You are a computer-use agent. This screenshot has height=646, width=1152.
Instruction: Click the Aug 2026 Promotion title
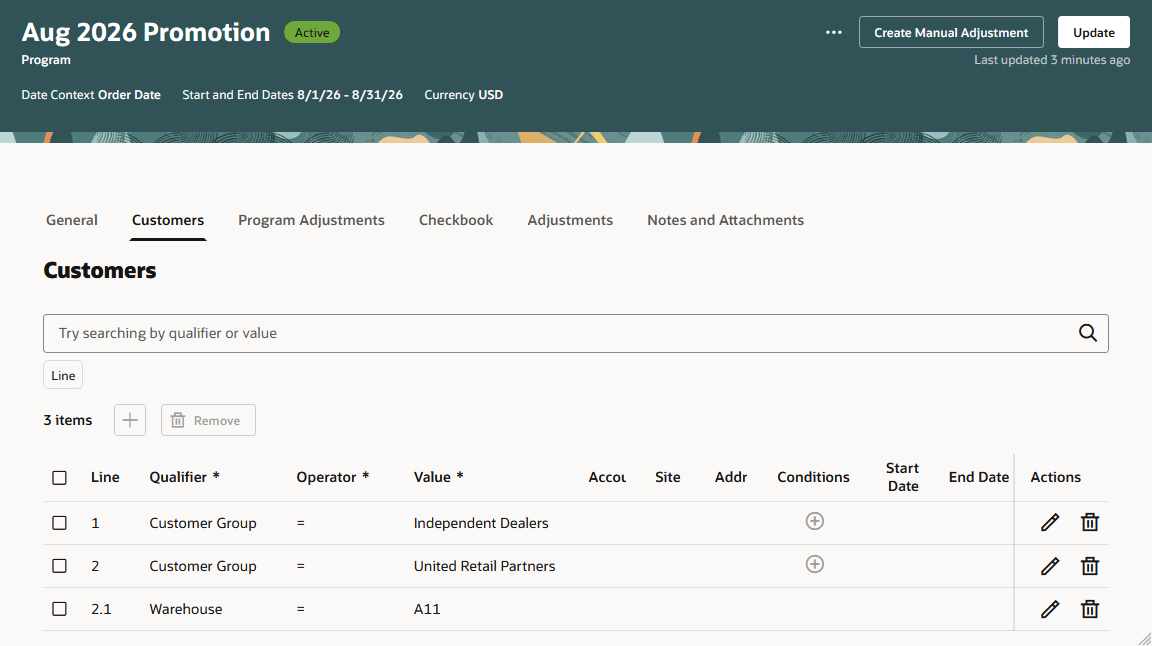[x=146, y=32]
